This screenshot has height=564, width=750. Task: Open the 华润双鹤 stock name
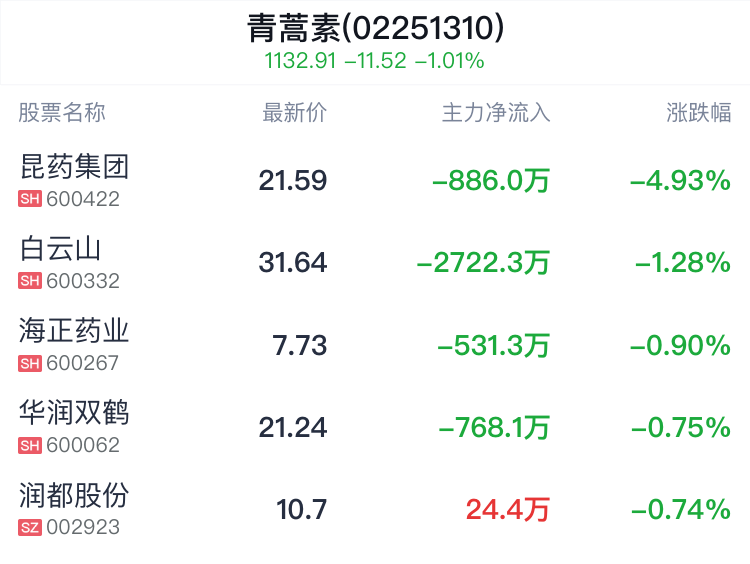[75, 413]
